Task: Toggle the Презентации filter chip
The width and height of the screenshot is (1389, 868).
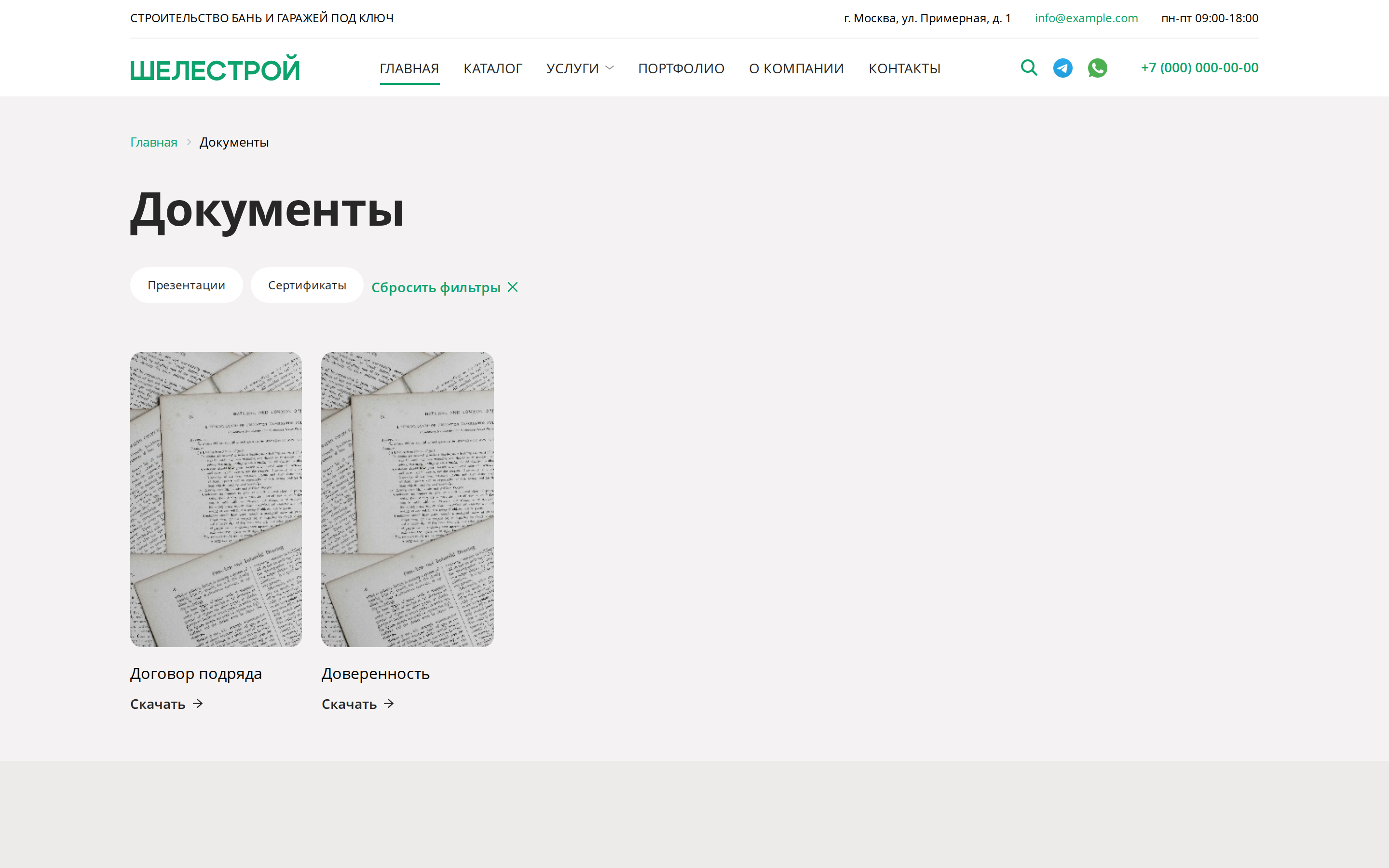Action: 186,285
